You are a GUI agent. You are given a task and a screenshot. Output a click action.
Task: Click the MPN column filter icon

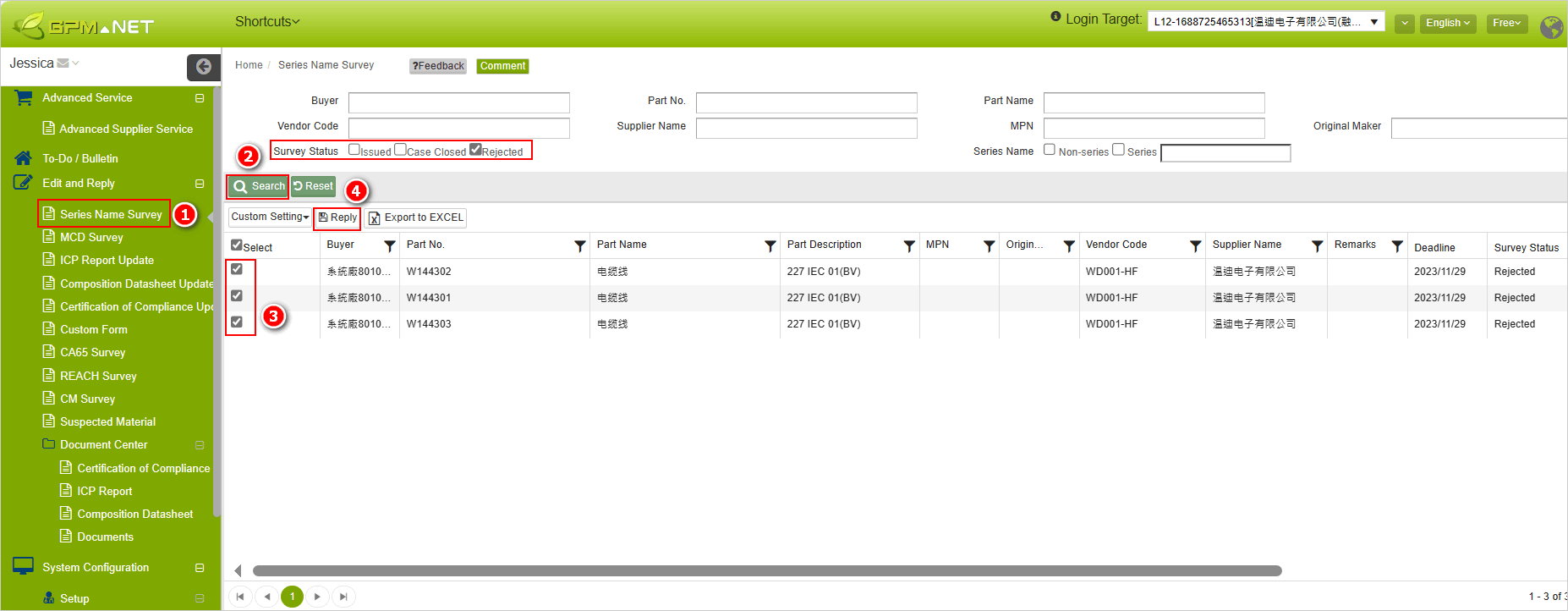[989, 246]
